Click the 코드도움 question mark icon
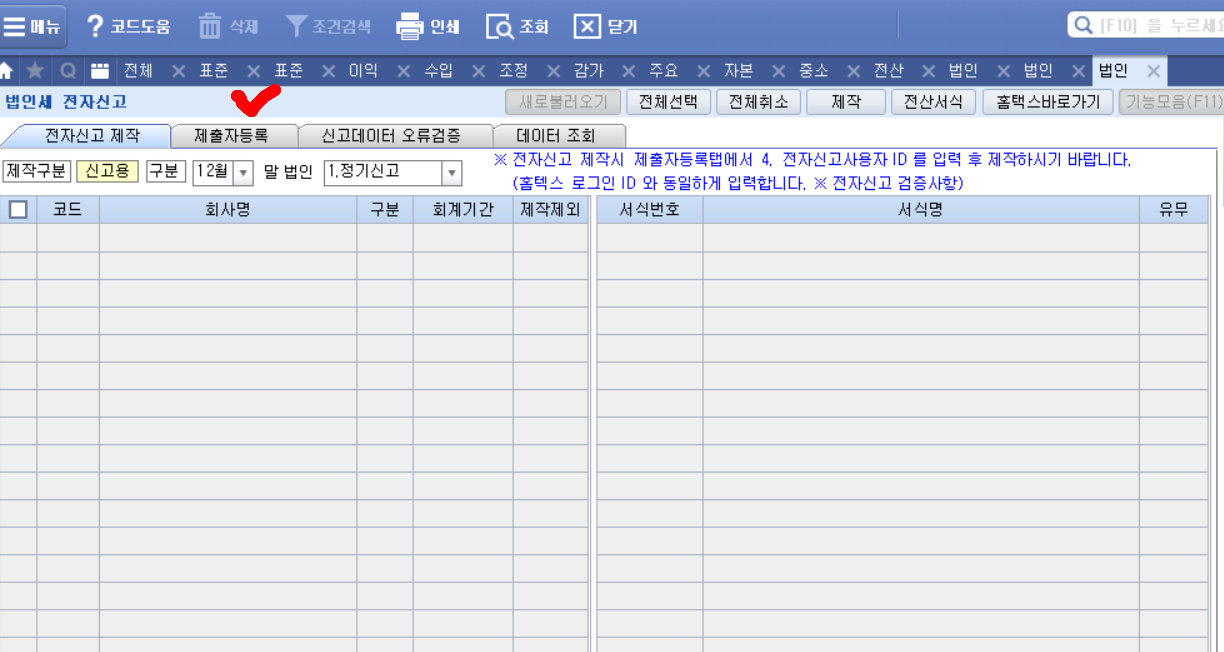1224x652 pixels. [95, 26]
